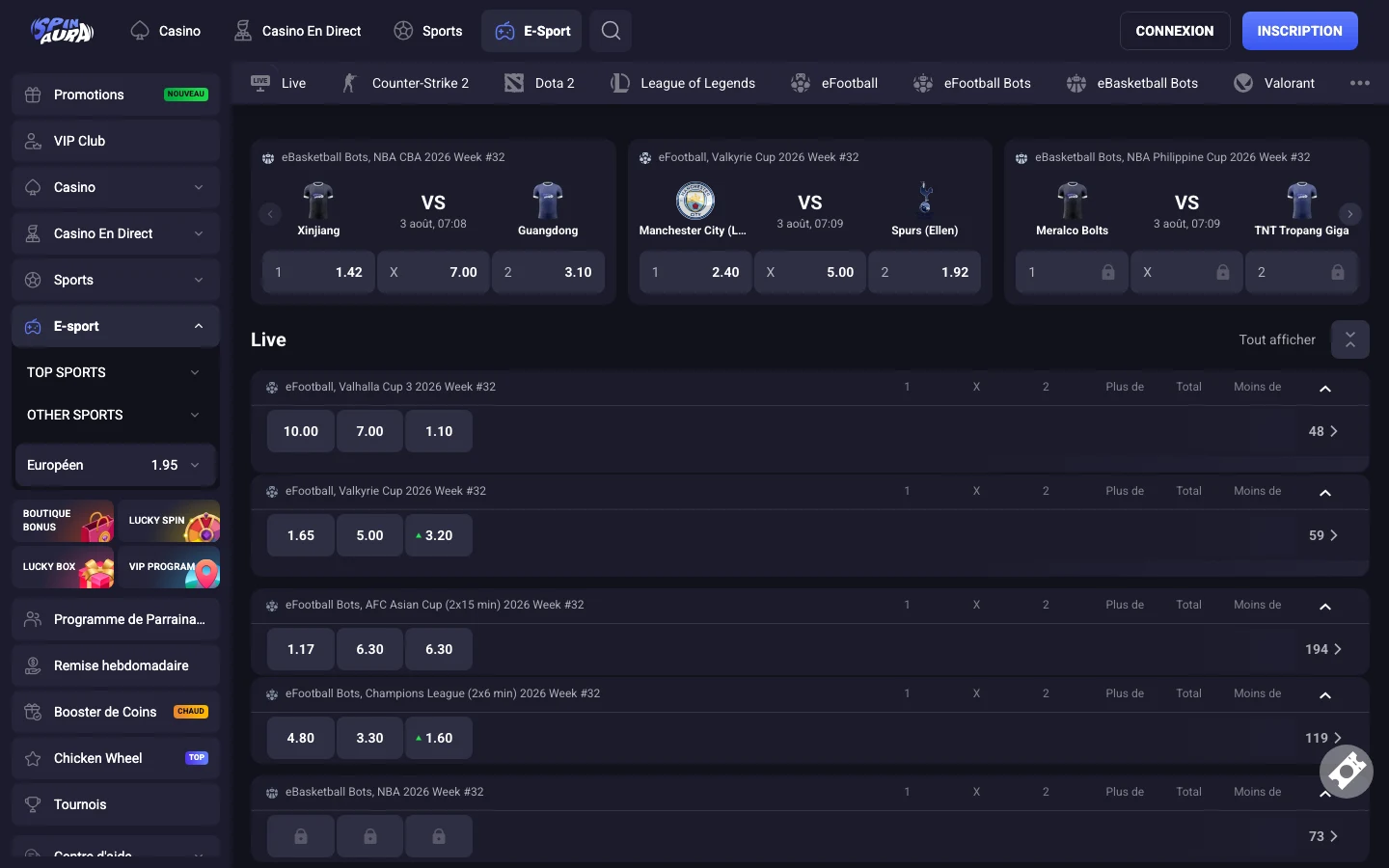This screenshot has width=1389, height=868.
Task: Click the Guangdong jersey icon
Action: coord(548,201)
